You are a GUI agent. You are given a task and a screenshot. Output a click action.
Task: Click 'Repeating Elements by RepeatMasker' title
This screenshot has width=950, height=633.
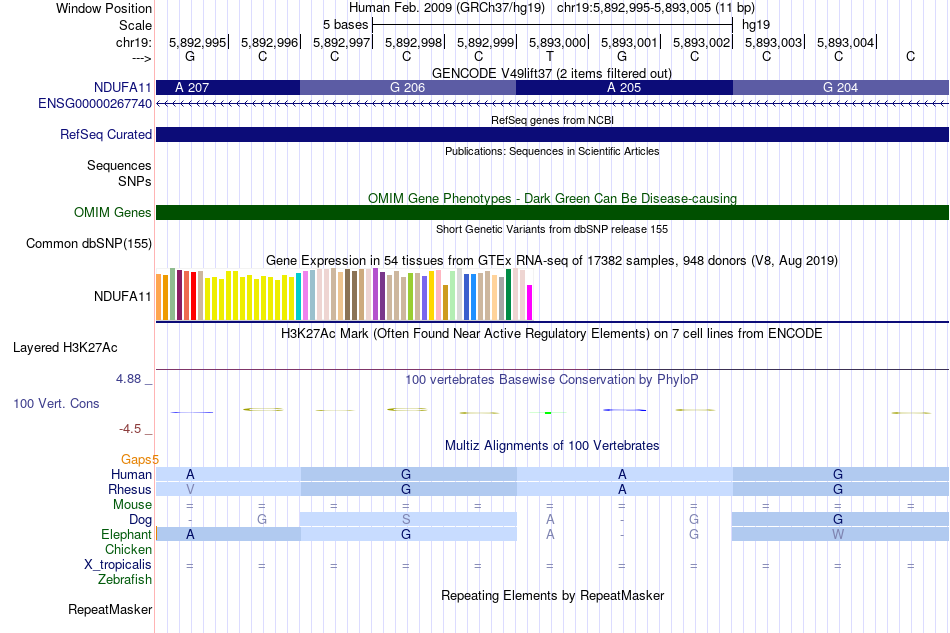pos(552,595)
